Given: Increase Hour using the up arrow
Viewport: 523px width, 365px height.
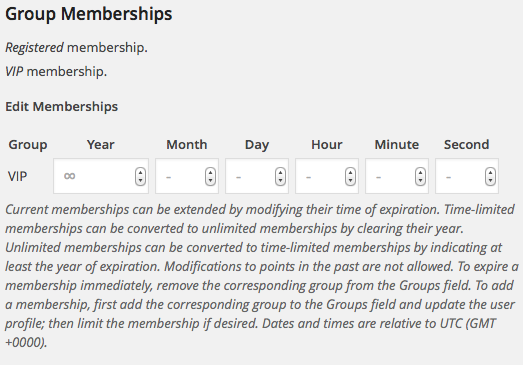Looking at the screenshot, I should (x=351, y=172).
